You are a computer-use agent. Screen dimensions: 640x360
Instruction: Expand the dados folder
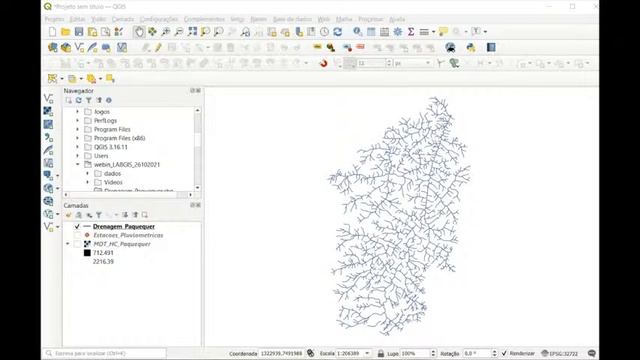point(87,174)
